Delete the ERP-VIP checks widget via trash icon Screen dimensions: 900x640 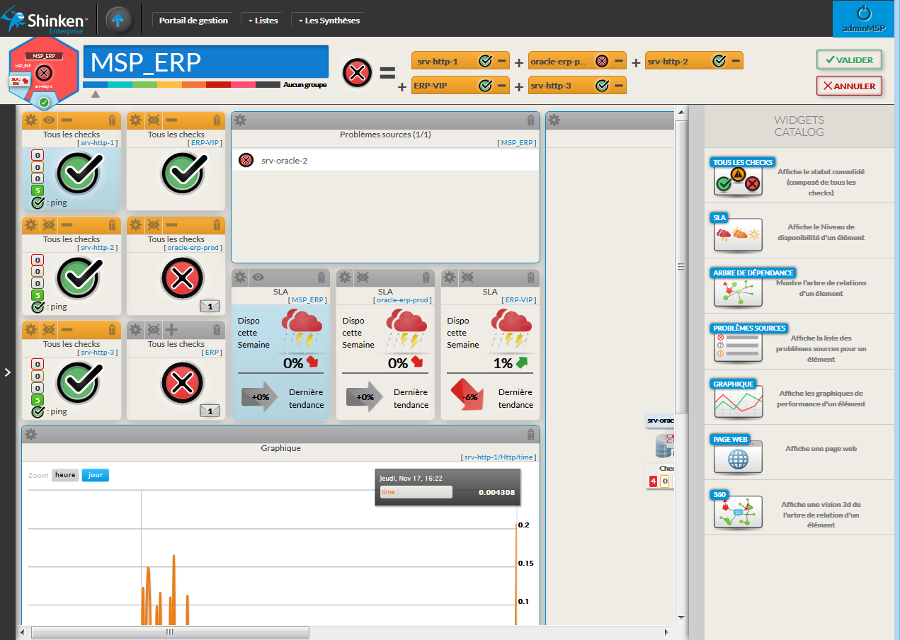[216, 120]
